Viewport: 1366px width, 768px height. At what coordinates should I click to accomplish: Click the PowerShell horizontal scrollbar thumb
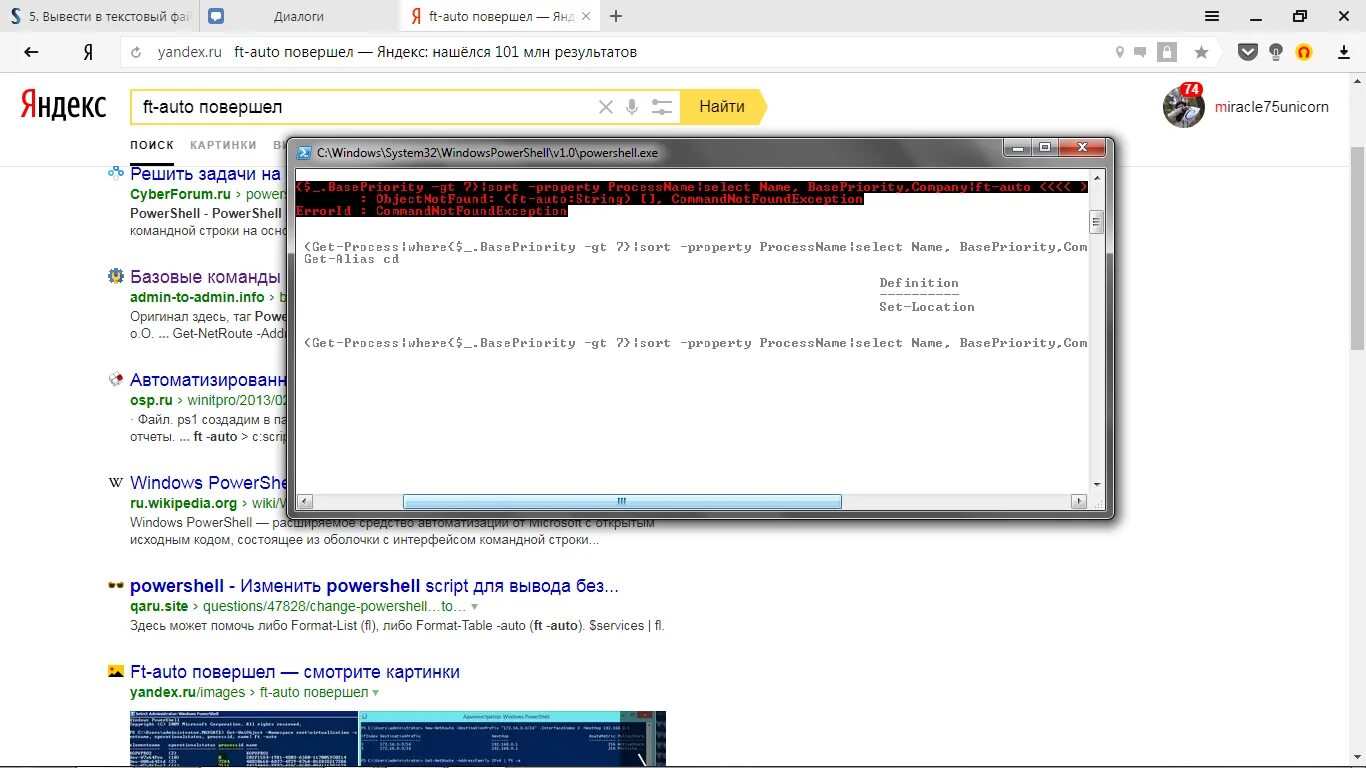(622, 501)
